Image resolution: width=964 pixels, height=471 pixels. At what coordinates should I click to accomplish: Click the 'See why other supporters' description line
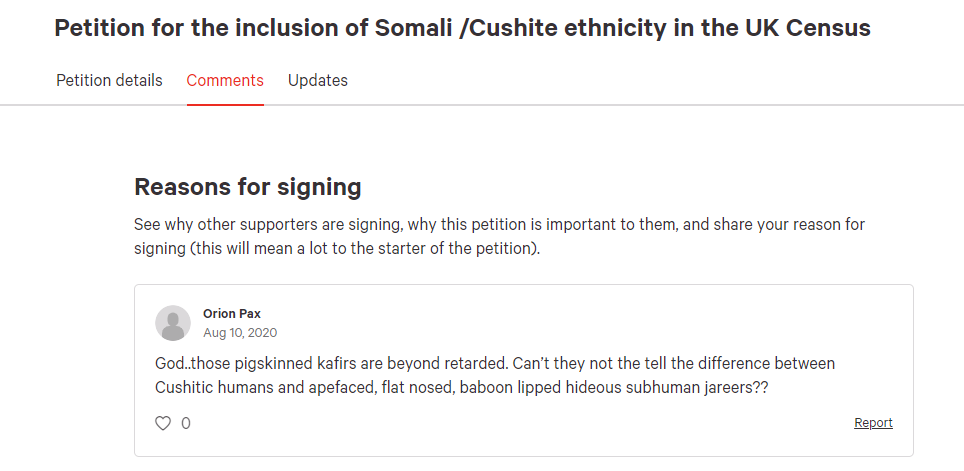tap(499, 224)
